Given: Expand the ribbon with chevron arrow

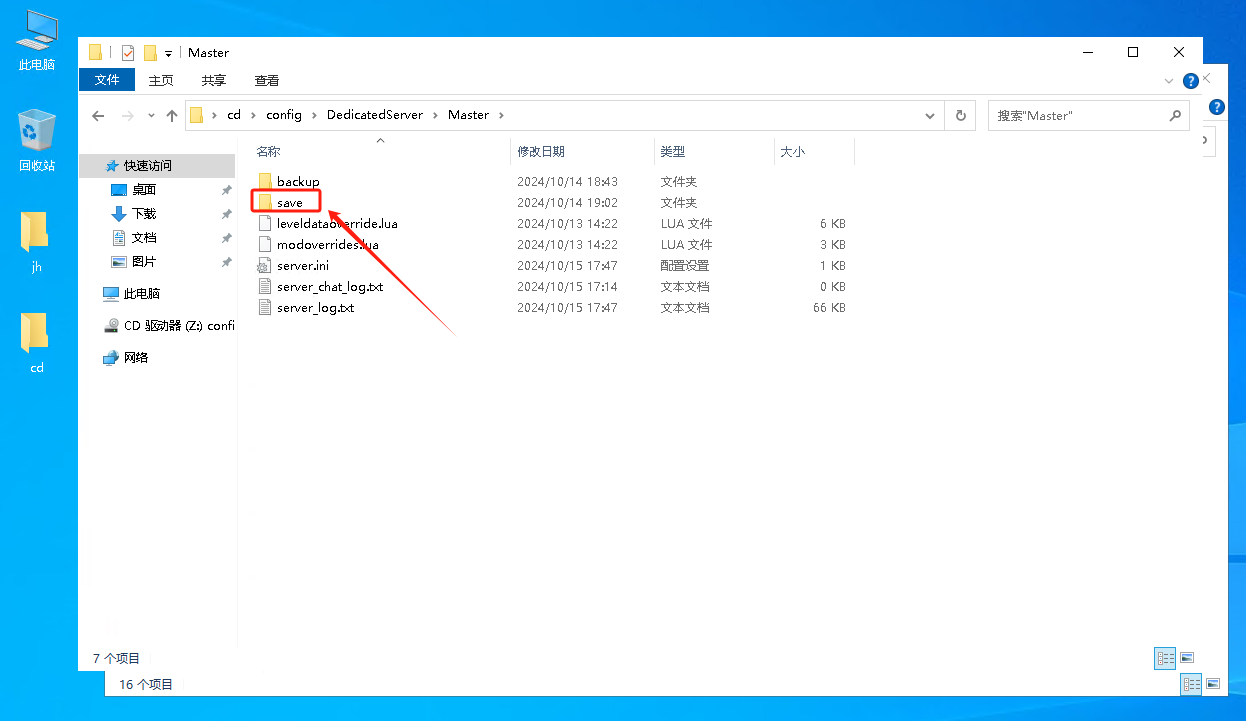Looking at the screenshot, I should pos(1169,81).
